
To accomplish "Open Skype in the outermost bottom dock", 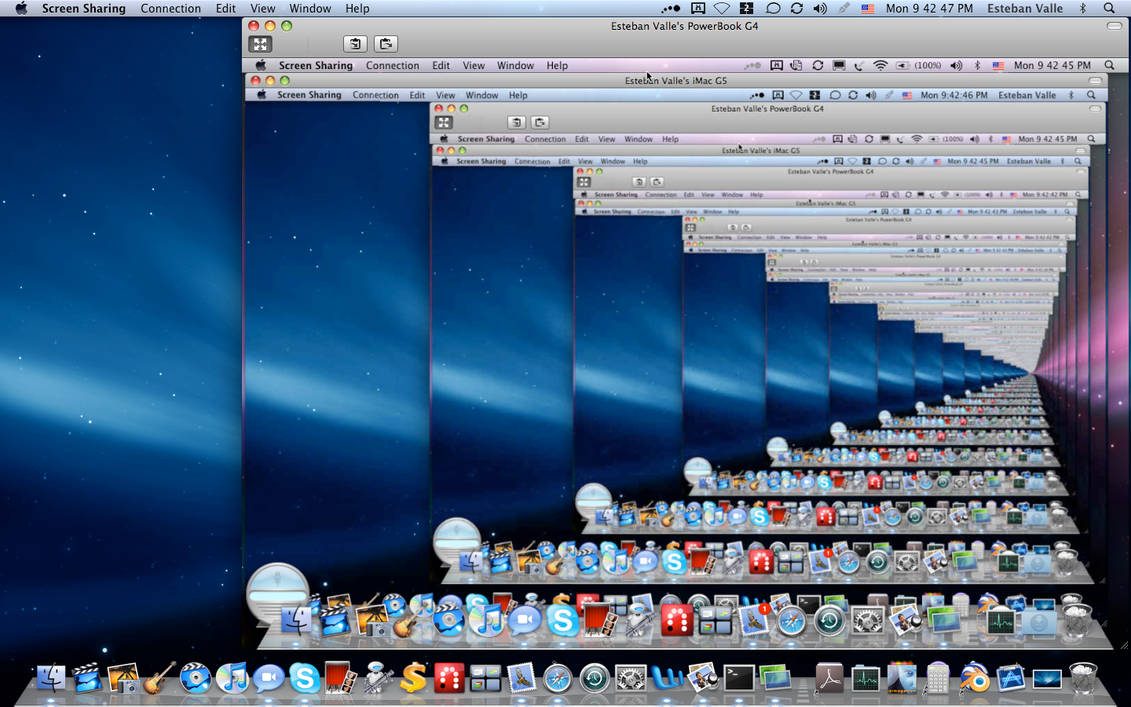I will tap(304, 678).
